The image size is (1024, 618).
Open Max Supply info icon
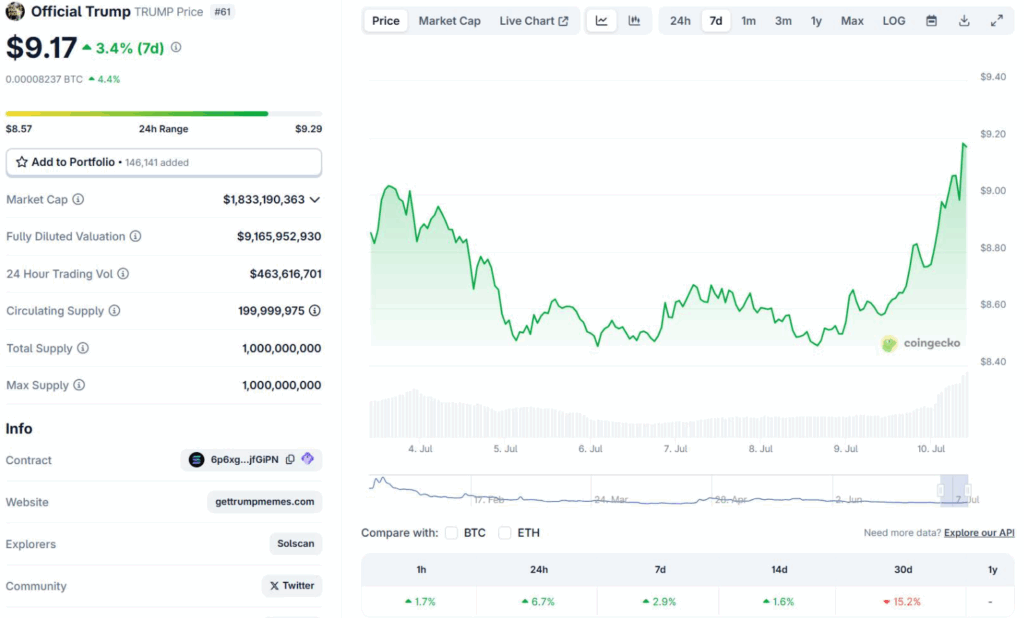79,385
